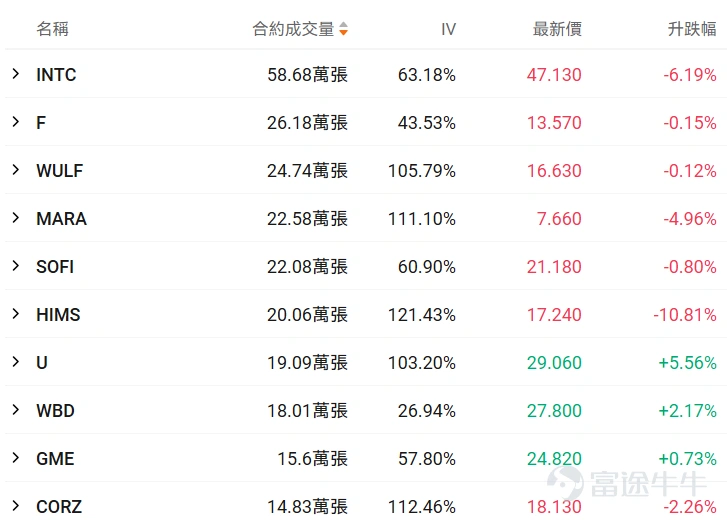727x520 pixels.
Task: Click change value -4.96%
Action: click(x=690, y=219)
